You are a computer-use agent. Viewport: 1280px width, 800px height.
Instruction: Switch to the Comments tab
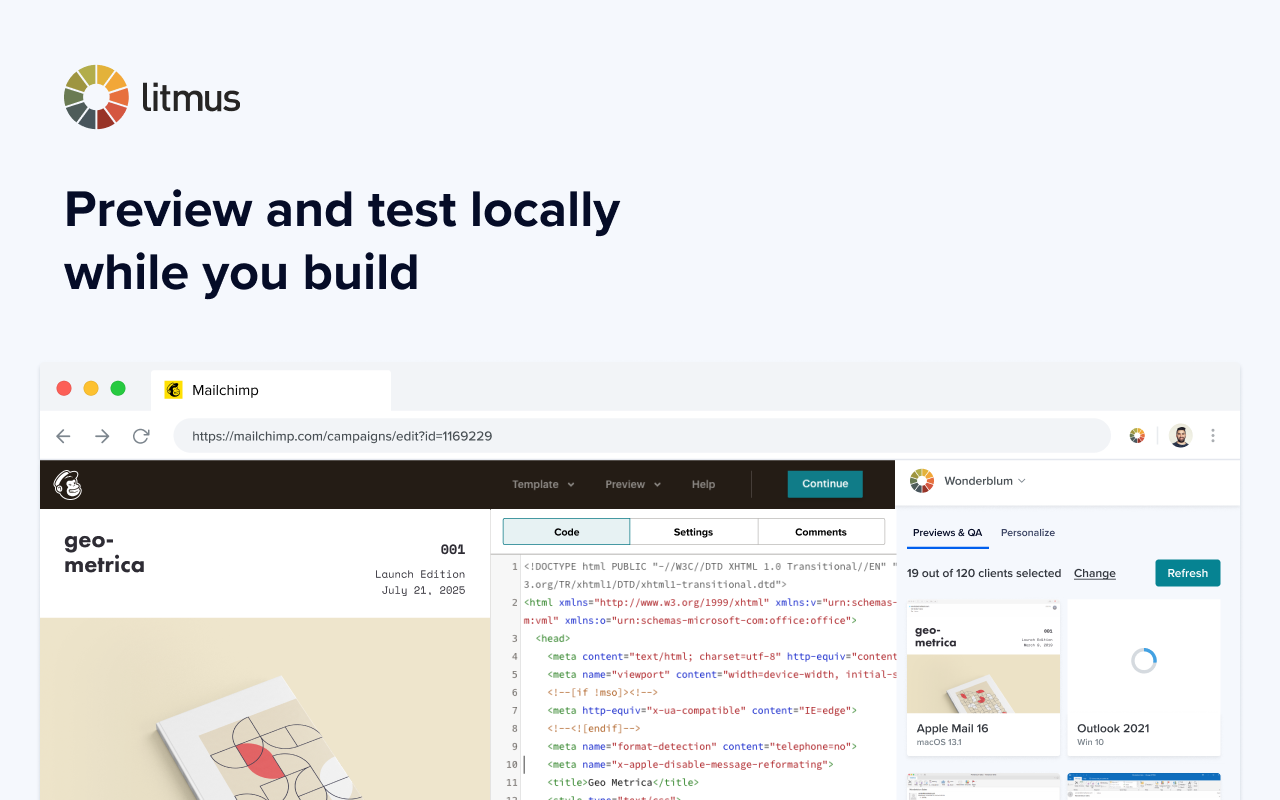(820, 532)
